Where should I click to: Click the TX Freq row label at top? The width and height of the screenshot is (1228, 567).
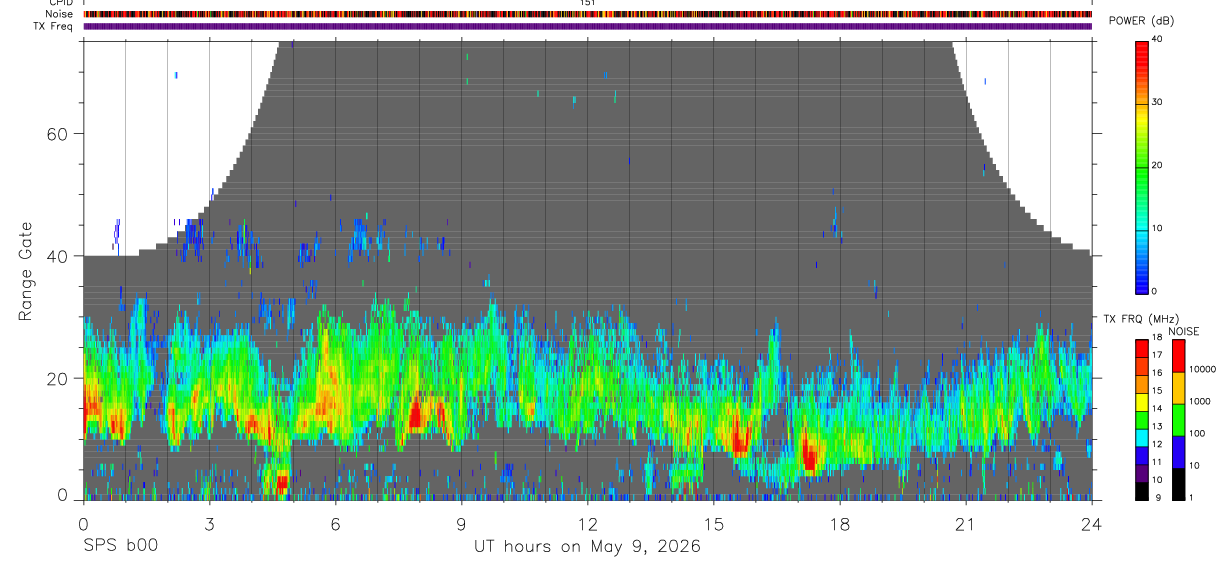[x=53, y=26]
